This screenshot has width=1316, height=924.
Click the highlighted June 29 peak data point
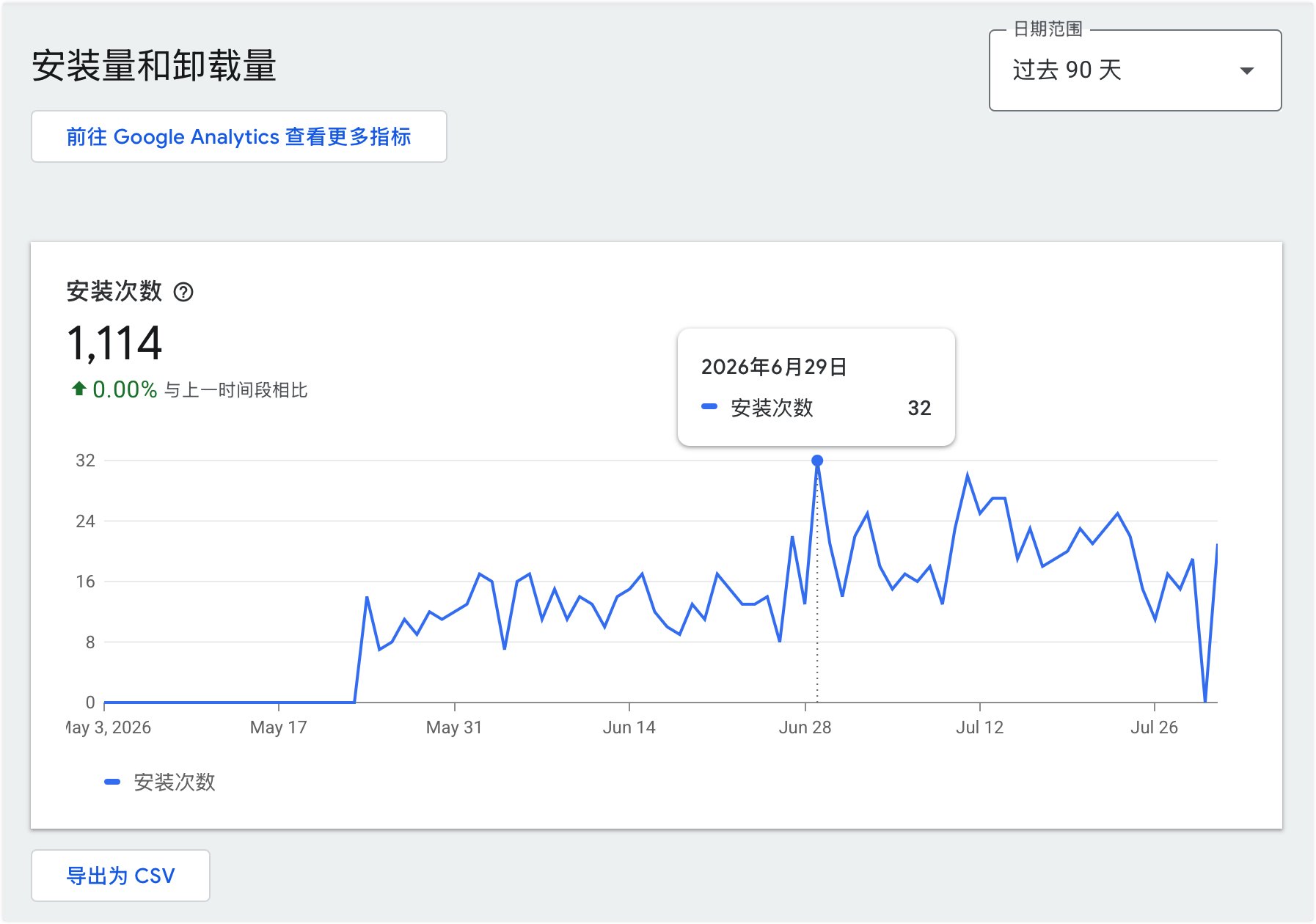tap(817, 461)
